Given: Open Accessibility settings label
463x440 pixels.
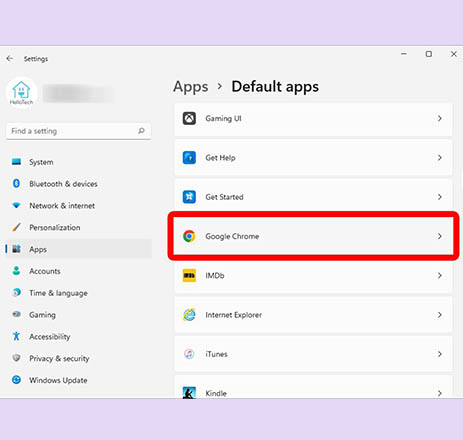Looking at the screenshot, I should (50, 337).
